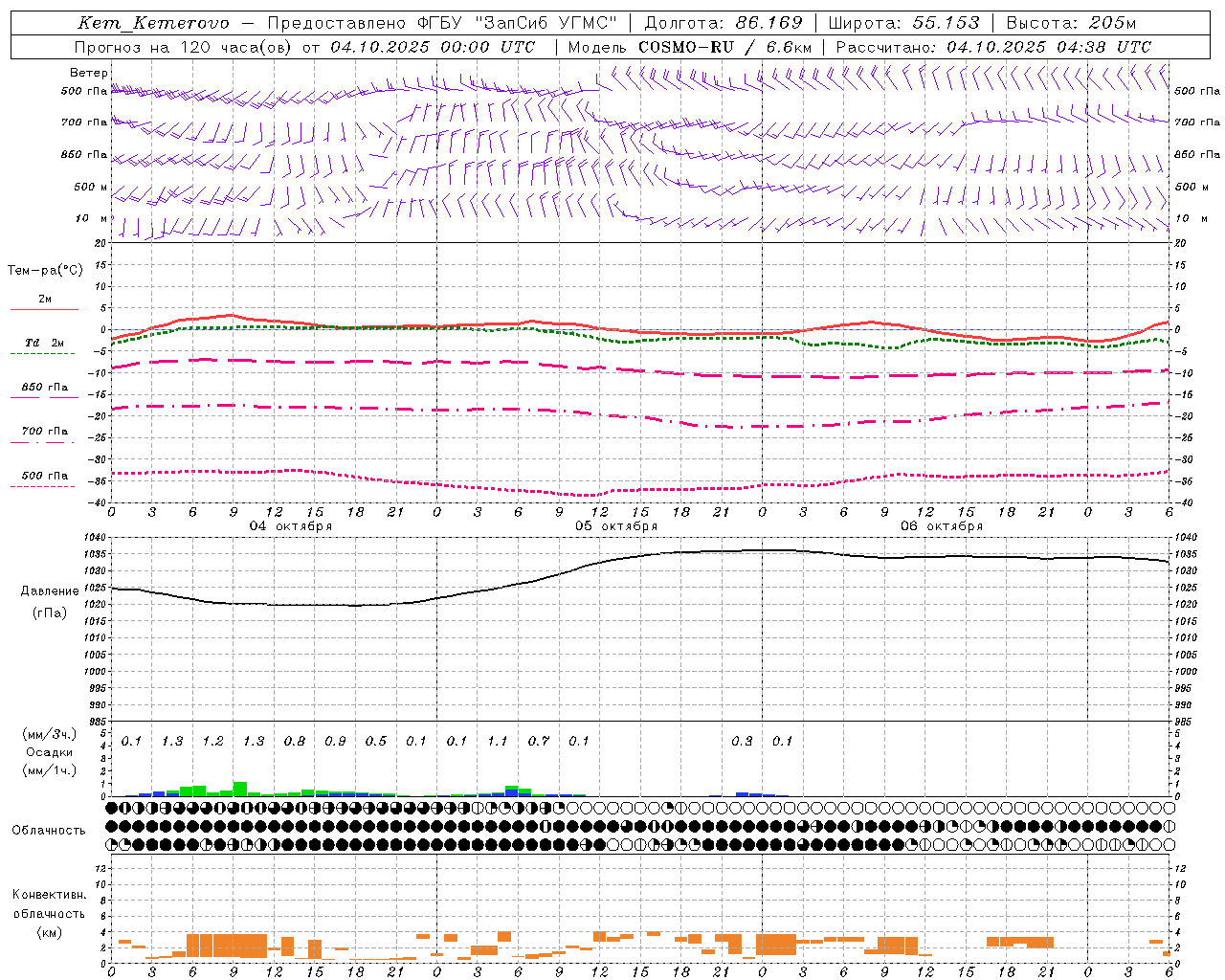Click the "2м" temperature legend entry
1225x980 pixels.
(x=45, y=300)
